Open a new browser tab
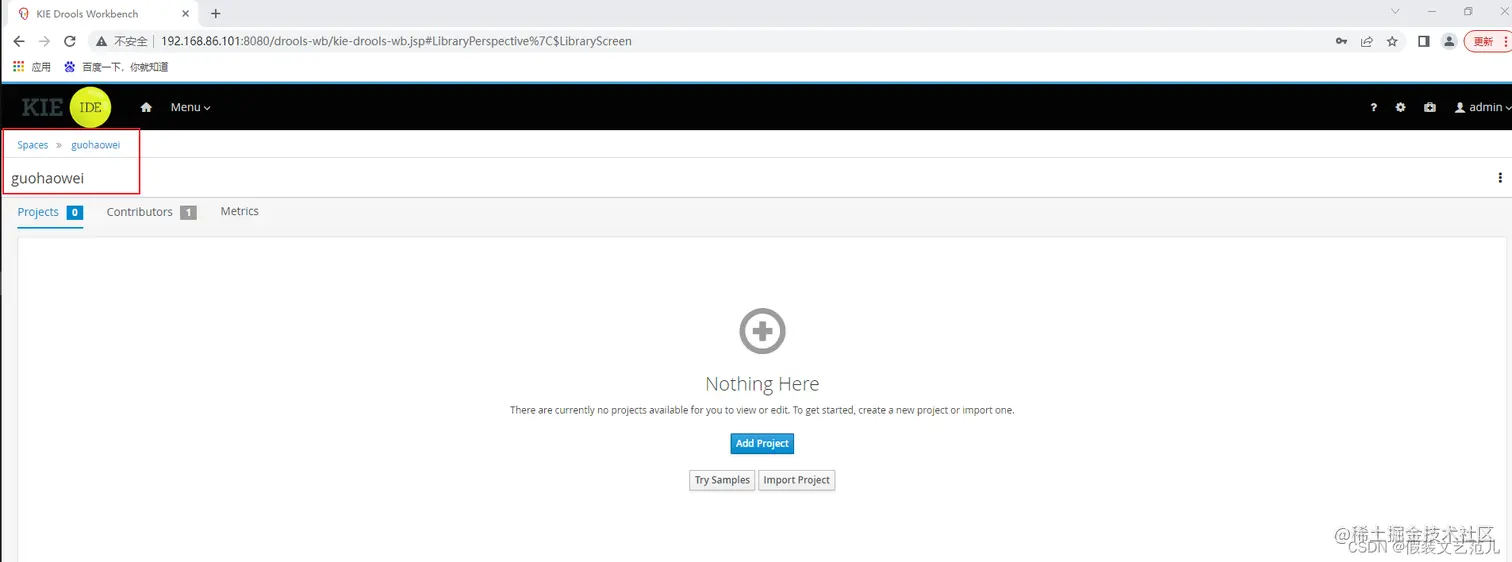 pos(215,14)
